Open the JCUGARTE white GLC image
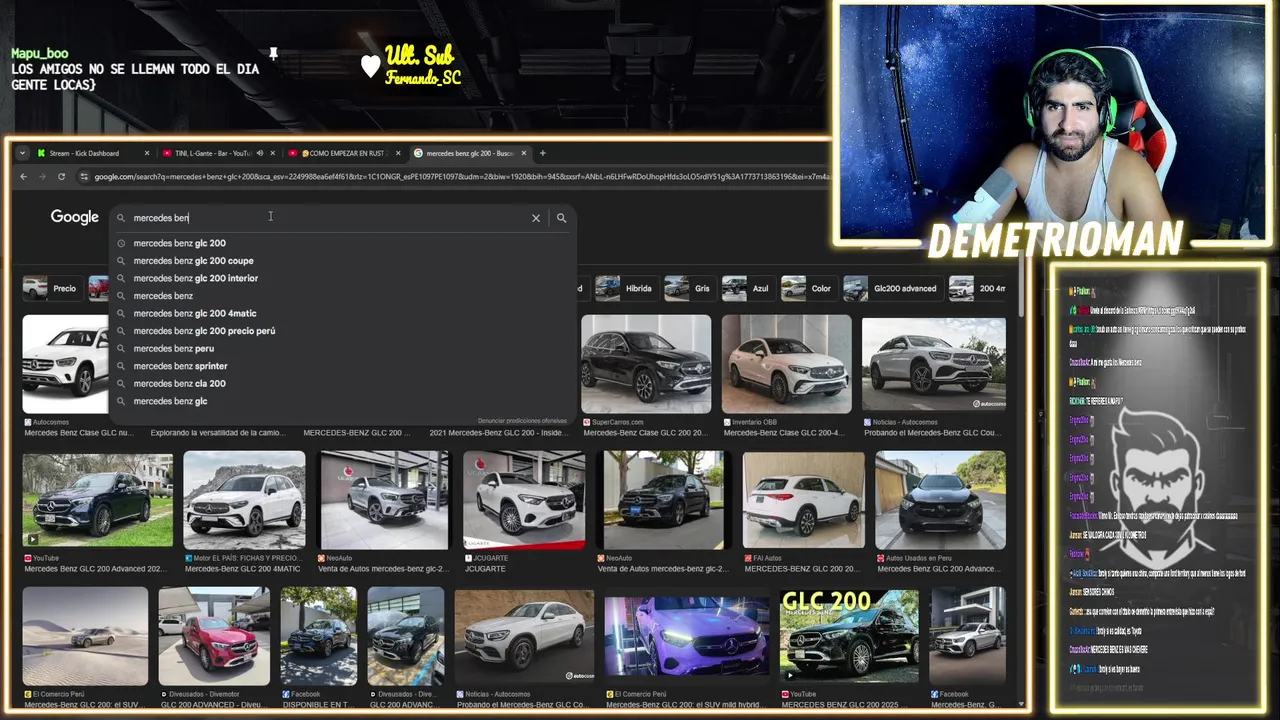The width and height of the screenshot is (1280, 720). tap(524, 500)
